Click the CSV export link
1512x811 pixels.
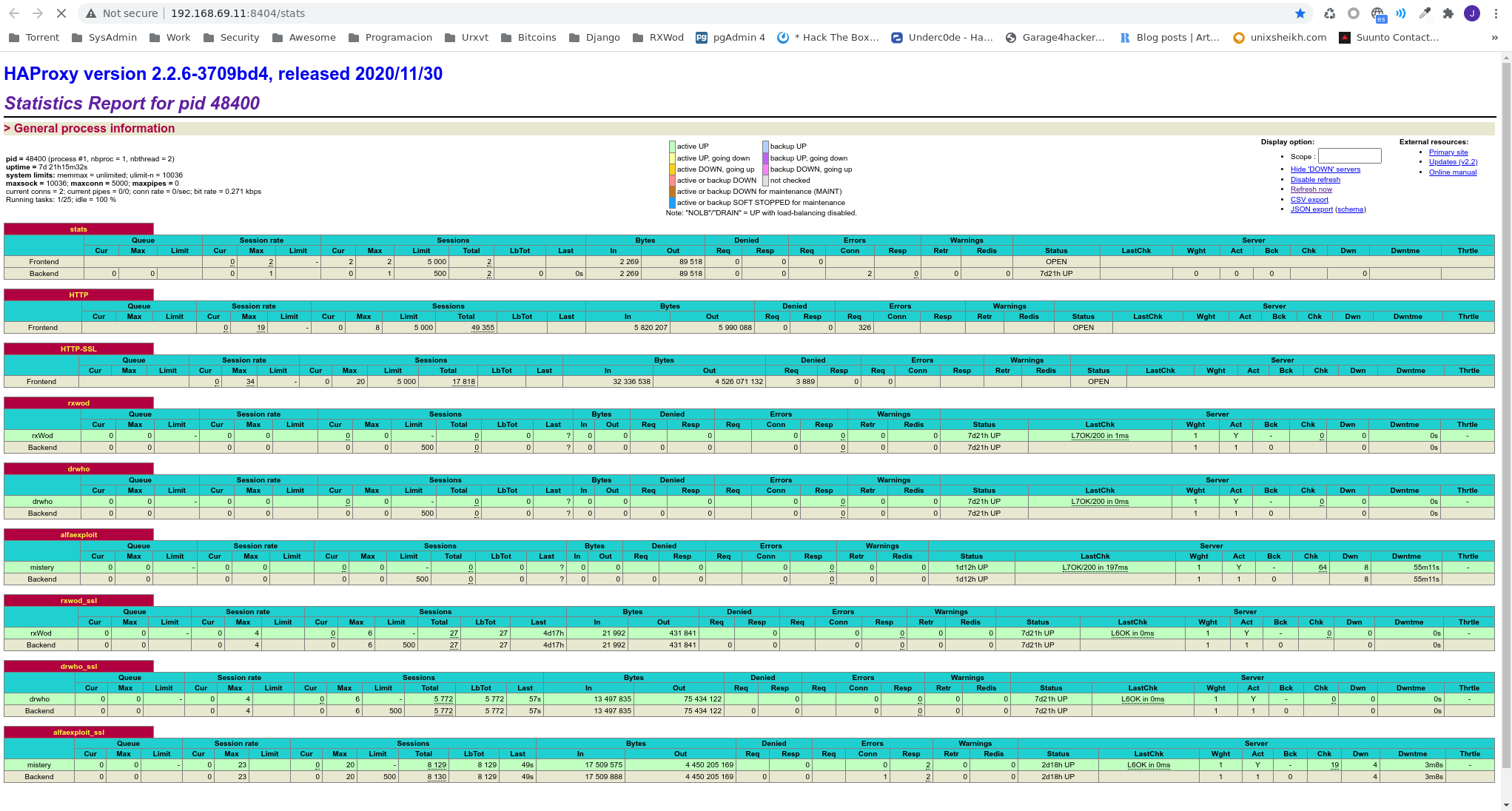click(1309, 200)
